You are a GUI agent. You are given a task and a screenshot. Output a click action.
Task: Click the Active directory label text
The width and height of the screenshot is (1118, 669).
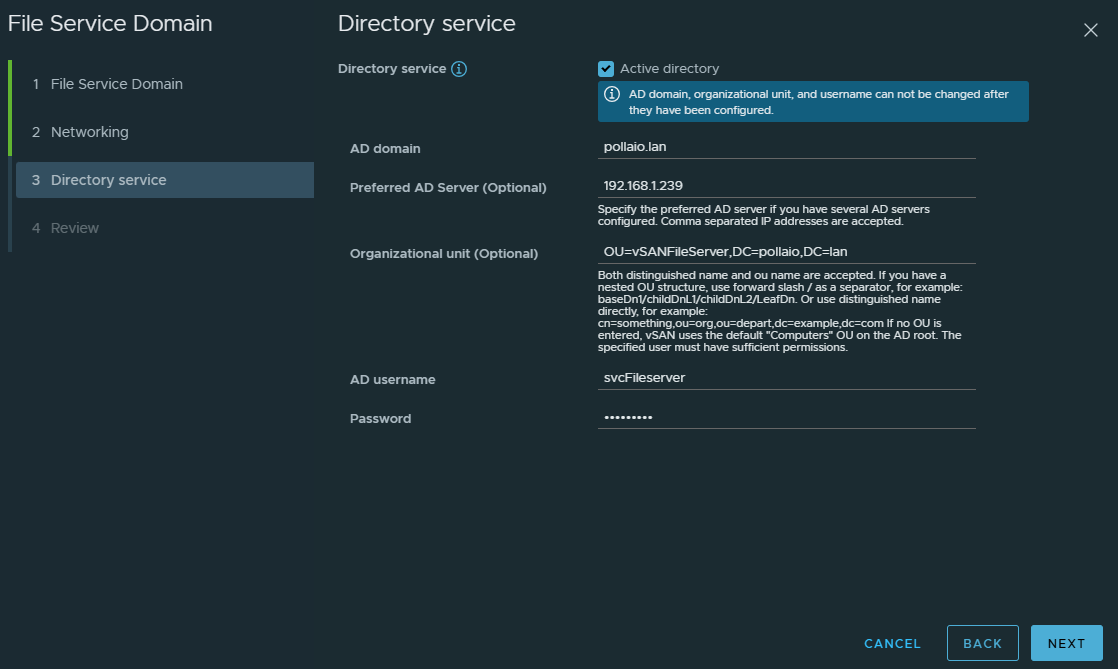tap(670, 69)
